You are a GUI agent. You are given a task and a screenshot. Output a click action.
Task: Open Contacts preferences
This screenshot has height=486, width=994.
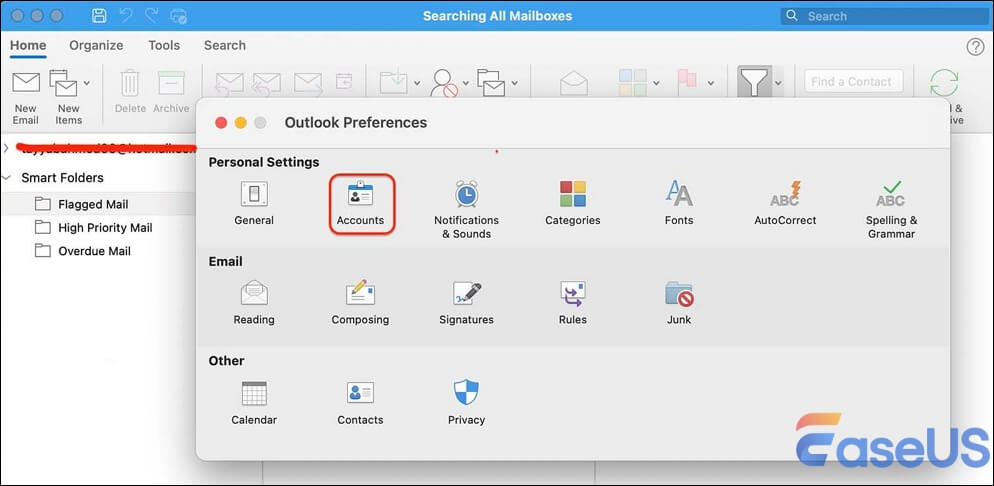point(361,402)
